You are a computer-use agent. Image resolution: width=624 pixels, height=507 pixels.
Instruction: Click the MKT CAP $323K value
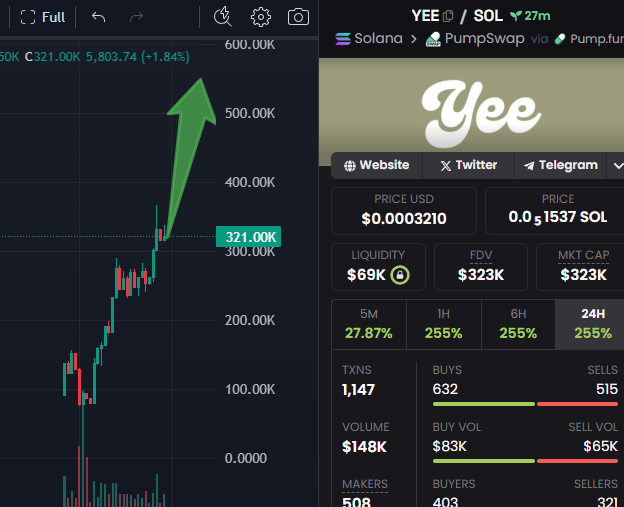(x=583, y=275)
